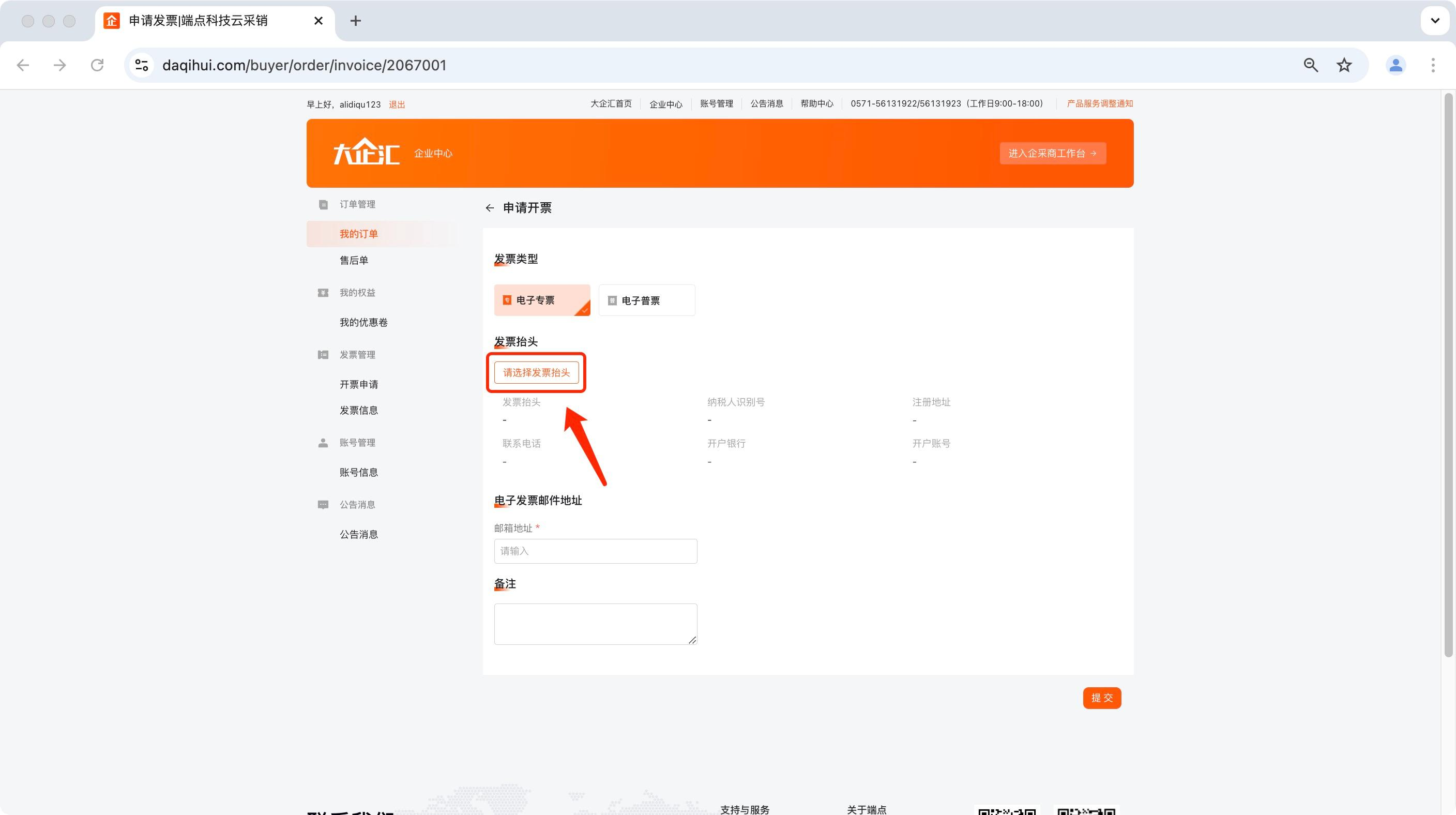
Task: Click the 公告消息 chat icon in sidebar
Action: (323, 505)
